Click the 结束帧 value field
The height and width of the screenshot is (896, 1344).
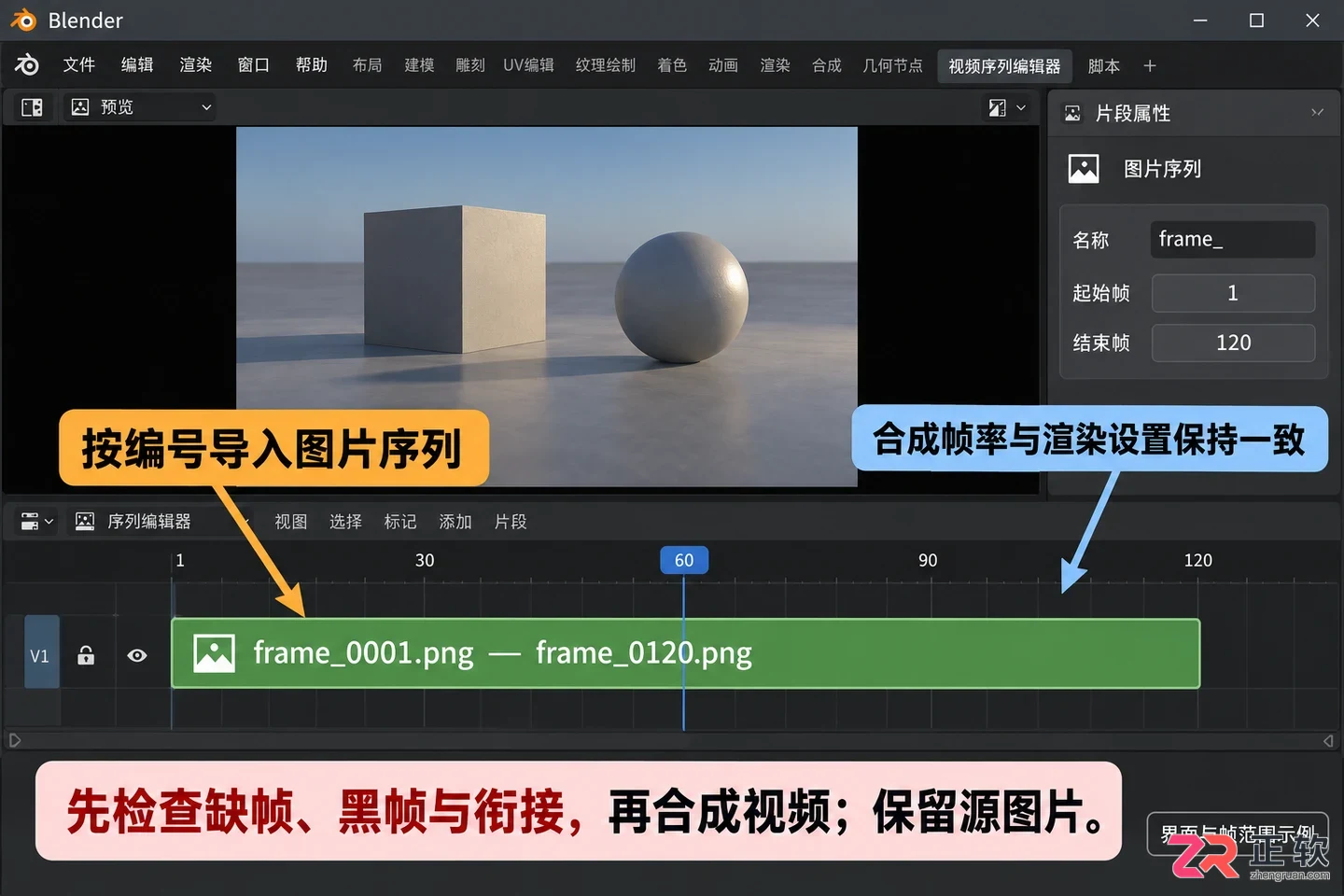tap(1233, 343)
